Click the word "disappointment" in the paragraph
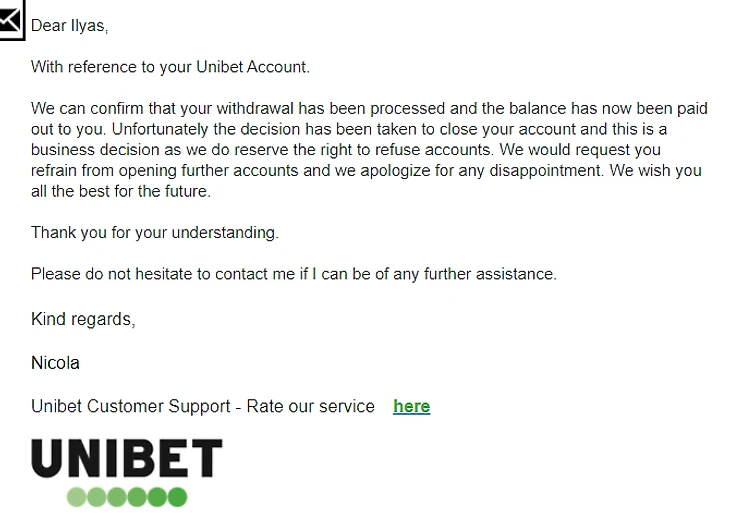 [547, 171]
